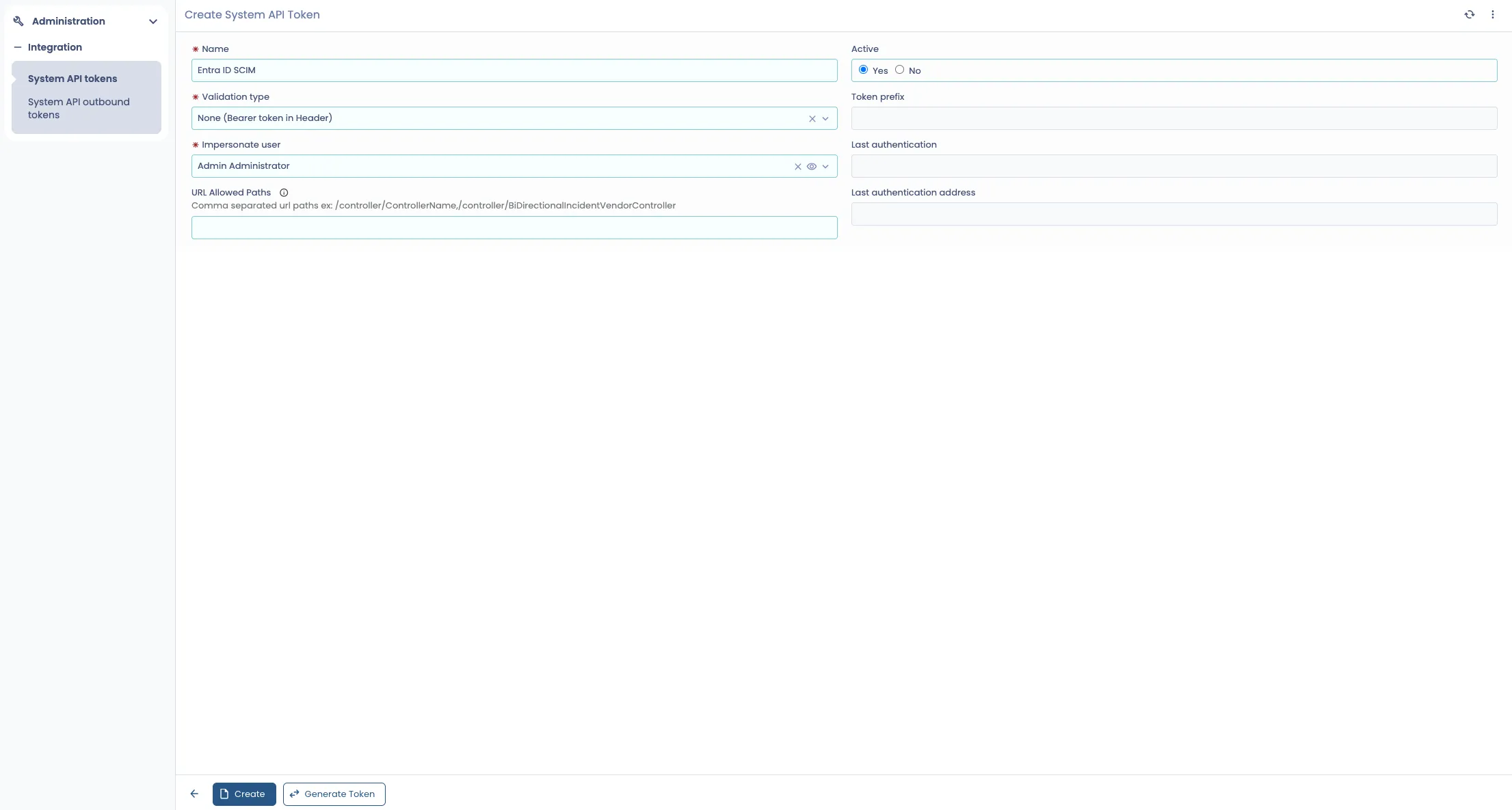Expand the Validation type dropdown arrow
Screen dimensions: 1512x810
[x=825, y=118]
